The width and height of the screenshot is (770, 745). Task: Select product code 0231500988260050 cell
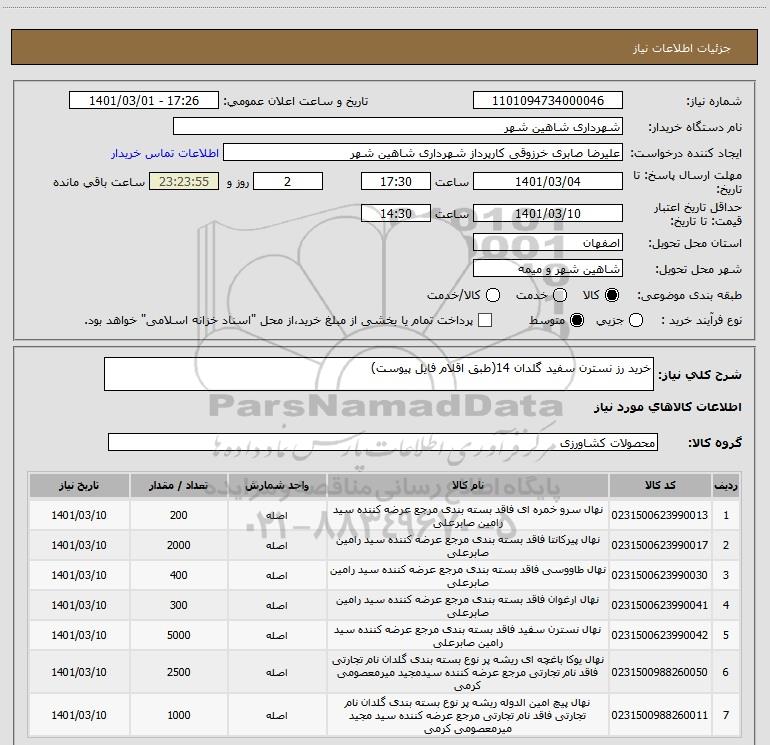tap(660, 672)
